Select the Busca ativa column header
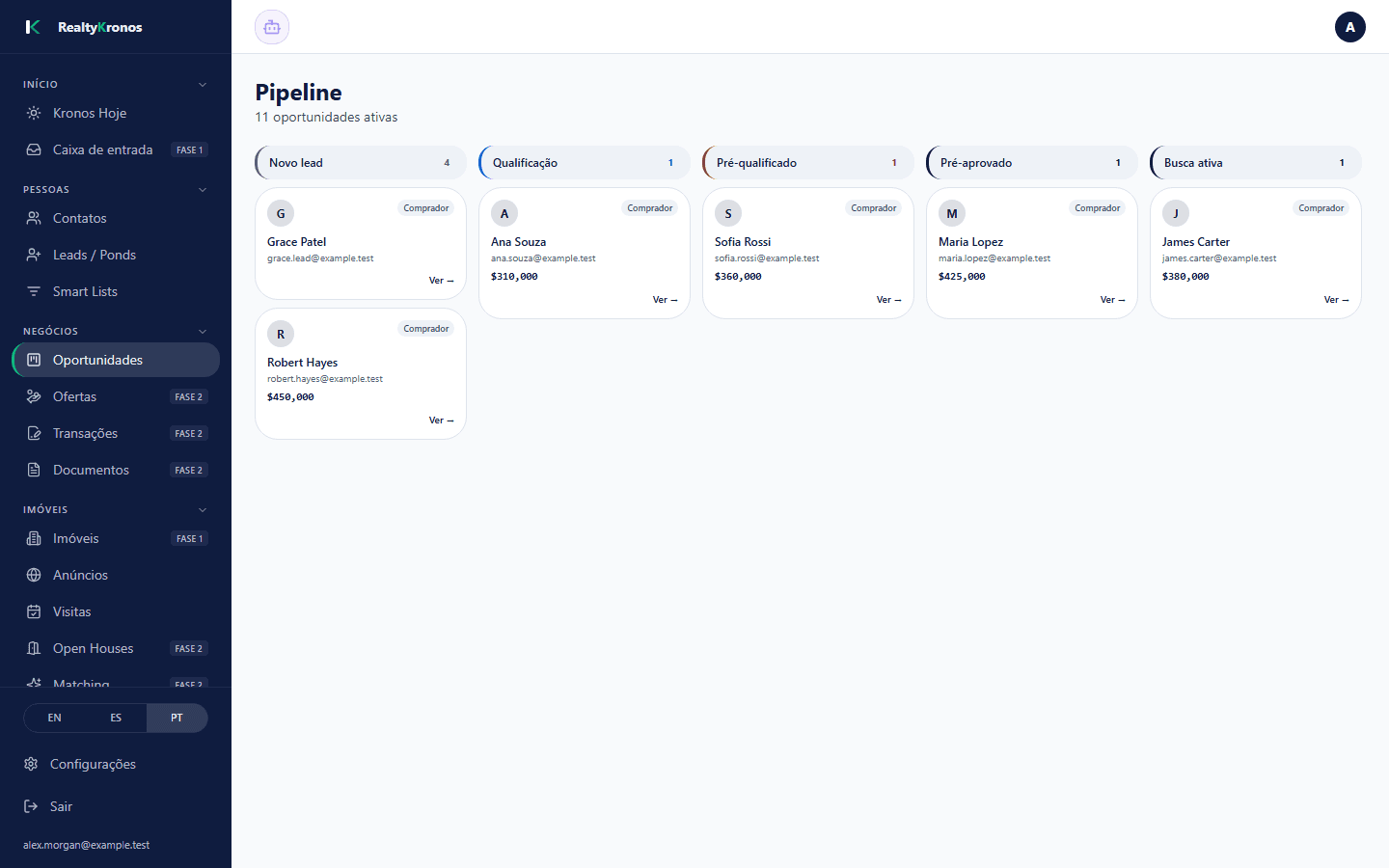1389x868 pixels. (x=1256, y=162)
